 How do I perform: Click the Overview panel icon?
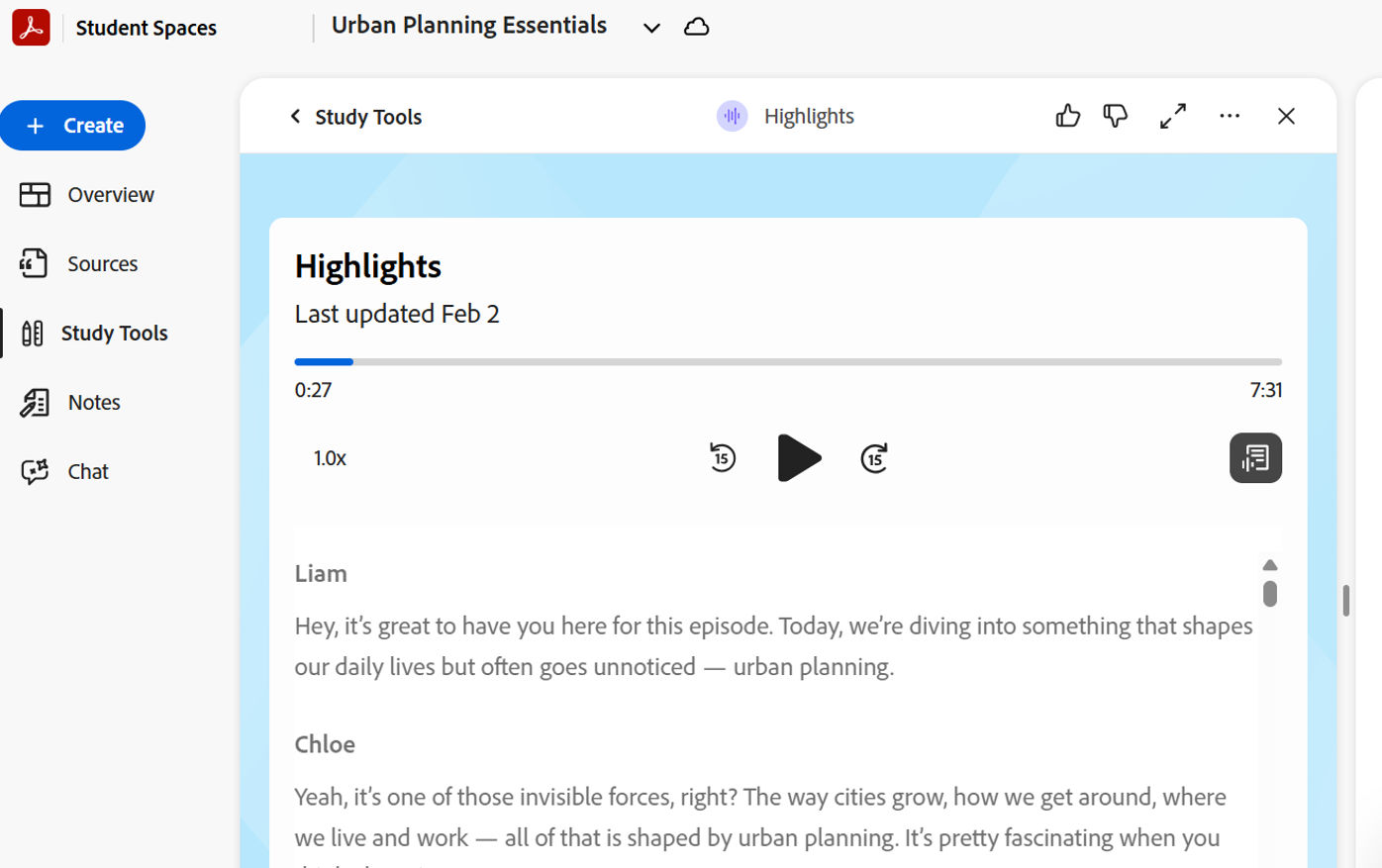pyautogui.click(x=34, y=194)
